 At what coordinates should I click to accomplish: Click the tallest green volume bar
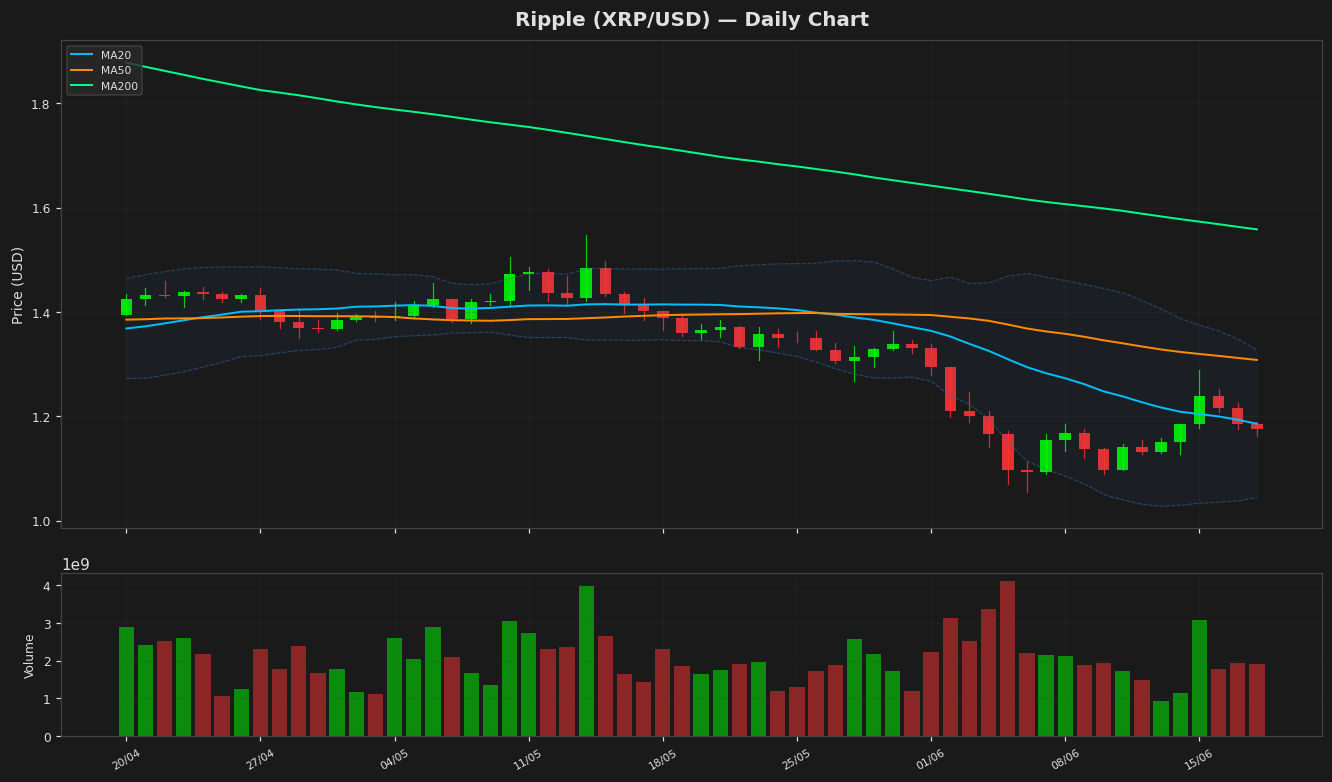pos(586,662)
